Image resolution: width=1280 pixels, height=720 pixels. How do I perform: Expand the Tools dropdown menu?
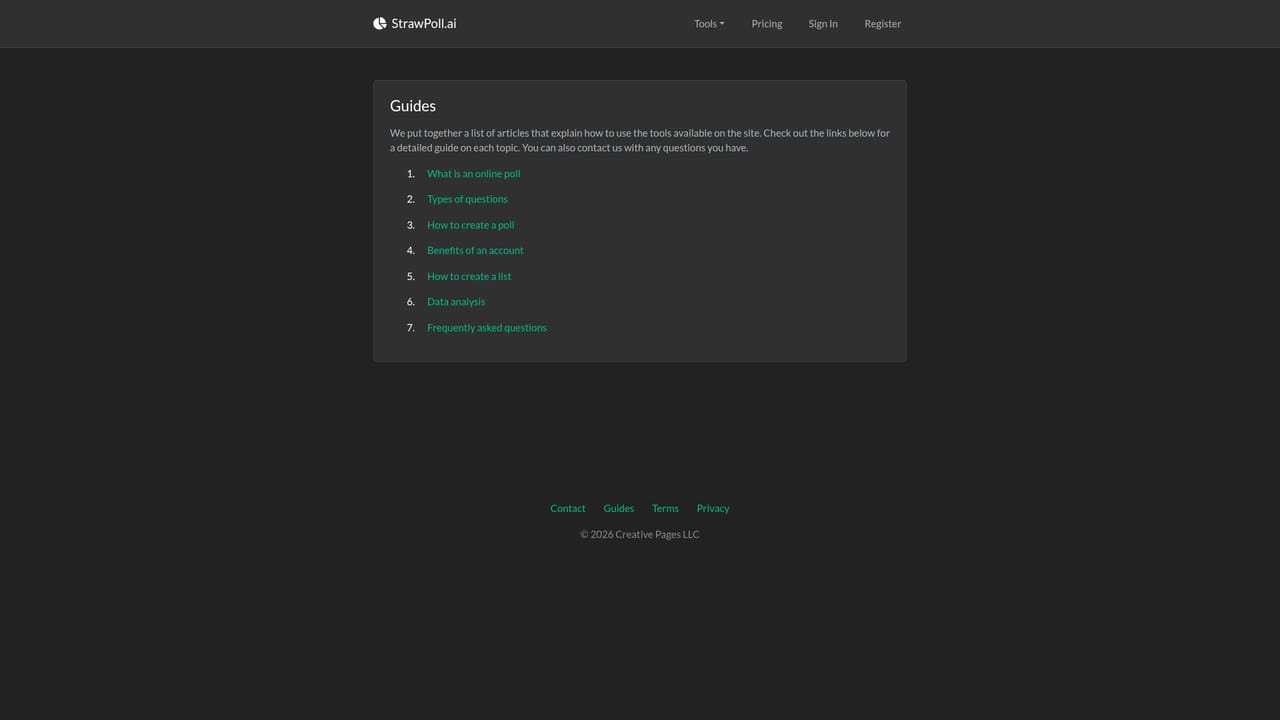coord(709,23)
